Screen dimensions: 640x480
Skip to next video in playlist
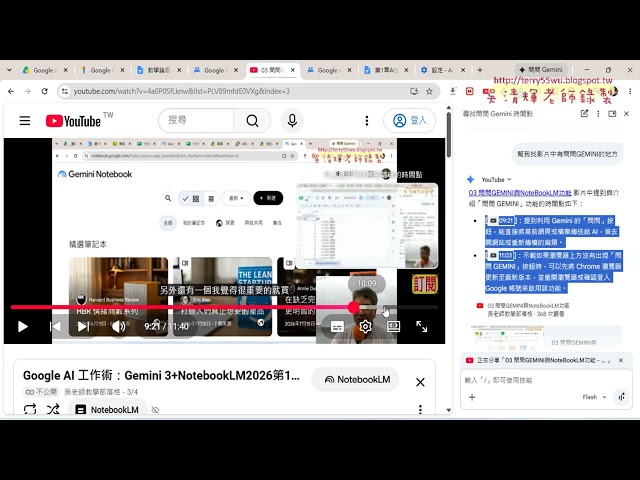coord(83,327)
